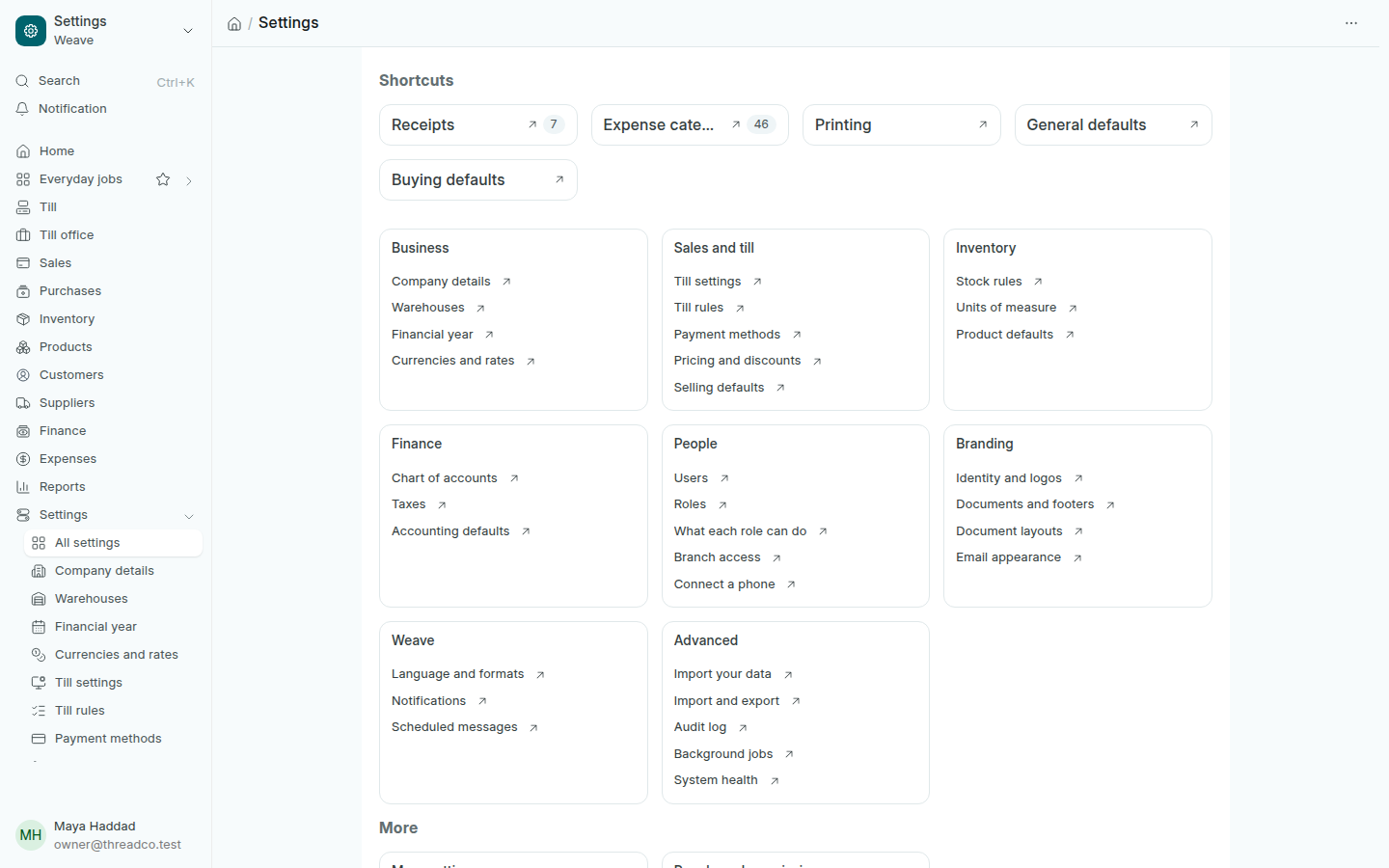
Task: Star the Everyday jobs favorite icon
Action: click(163, 179)
